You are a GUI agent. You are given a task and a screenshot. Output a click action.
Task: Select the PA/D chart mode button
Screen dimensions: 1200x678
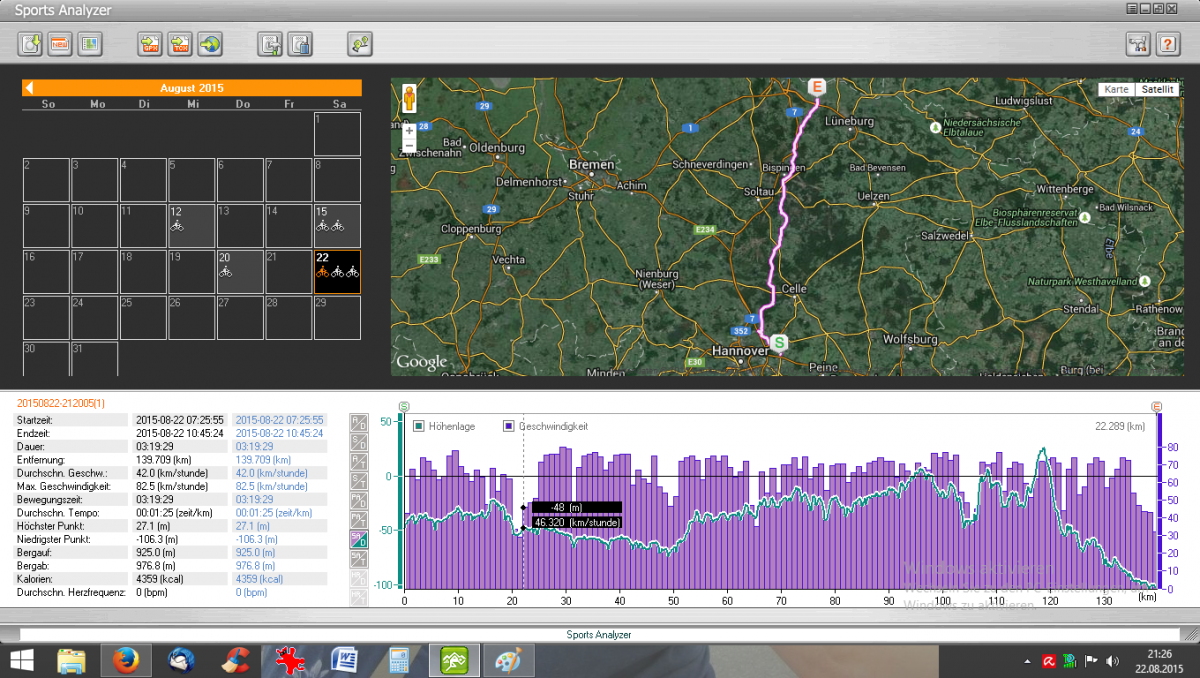[x=358, y=500]
